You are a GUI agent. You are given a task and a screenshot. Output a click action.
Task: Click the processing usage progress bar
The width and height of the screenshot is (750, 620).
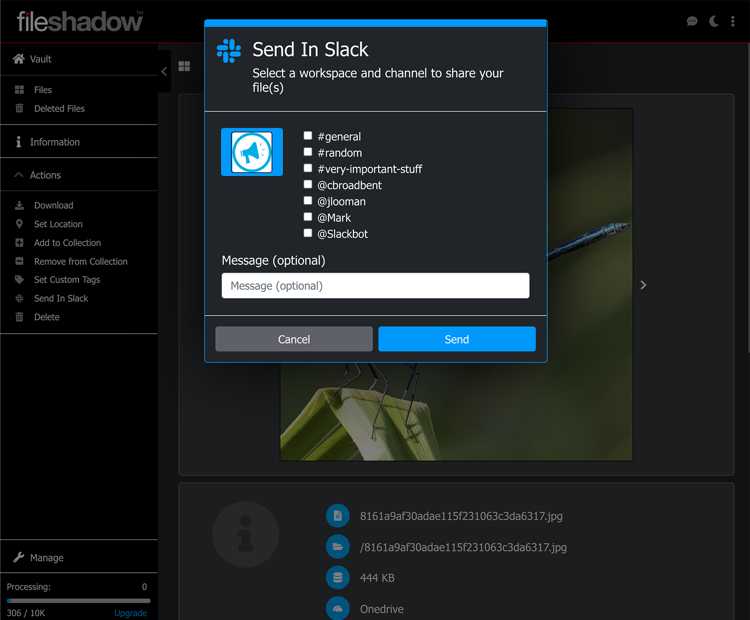point(78,600)
